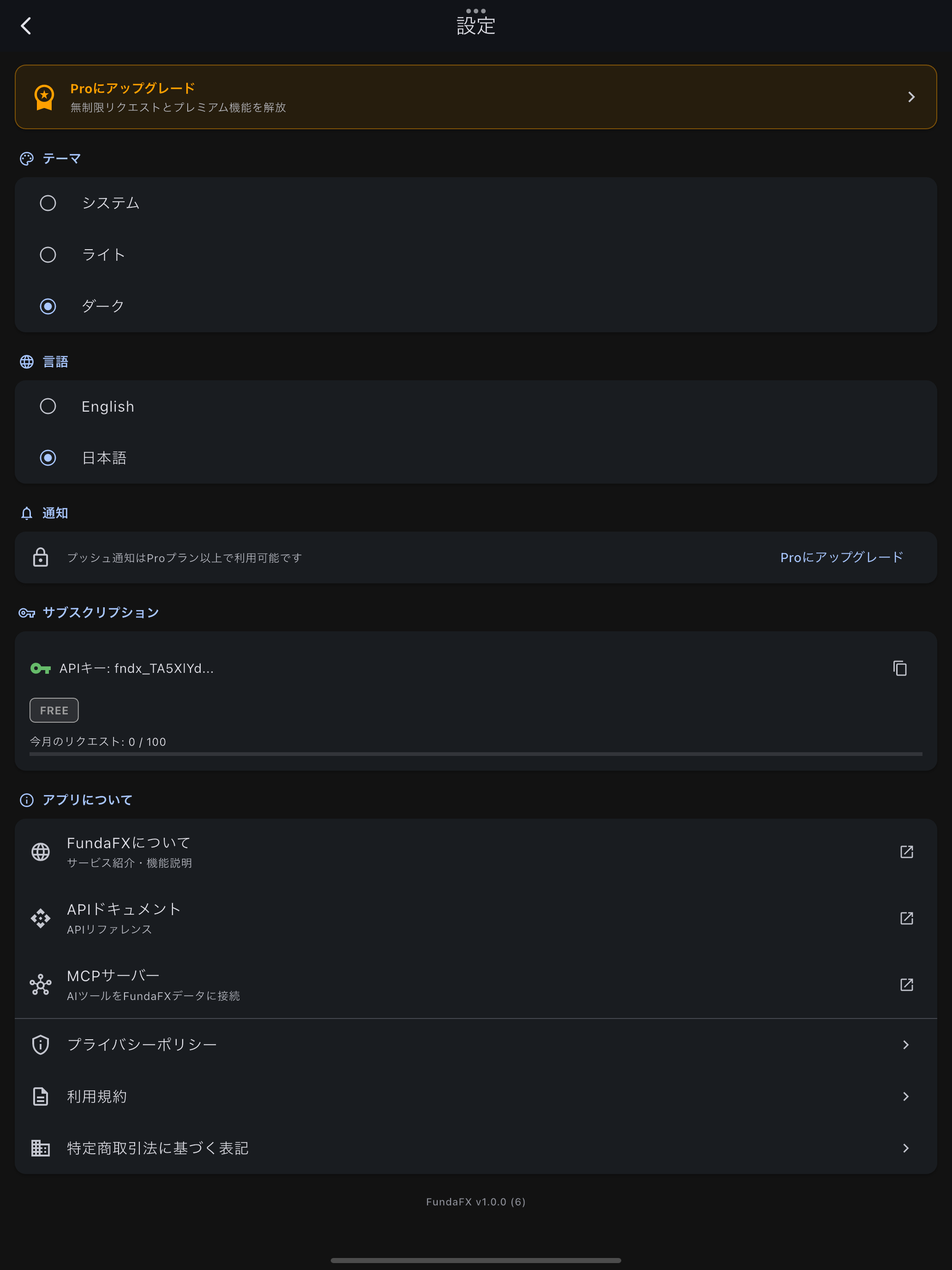Open the APIドキュメント external link icon
The height and width of the screenshot is (1270, 952).
click(907, 918)
